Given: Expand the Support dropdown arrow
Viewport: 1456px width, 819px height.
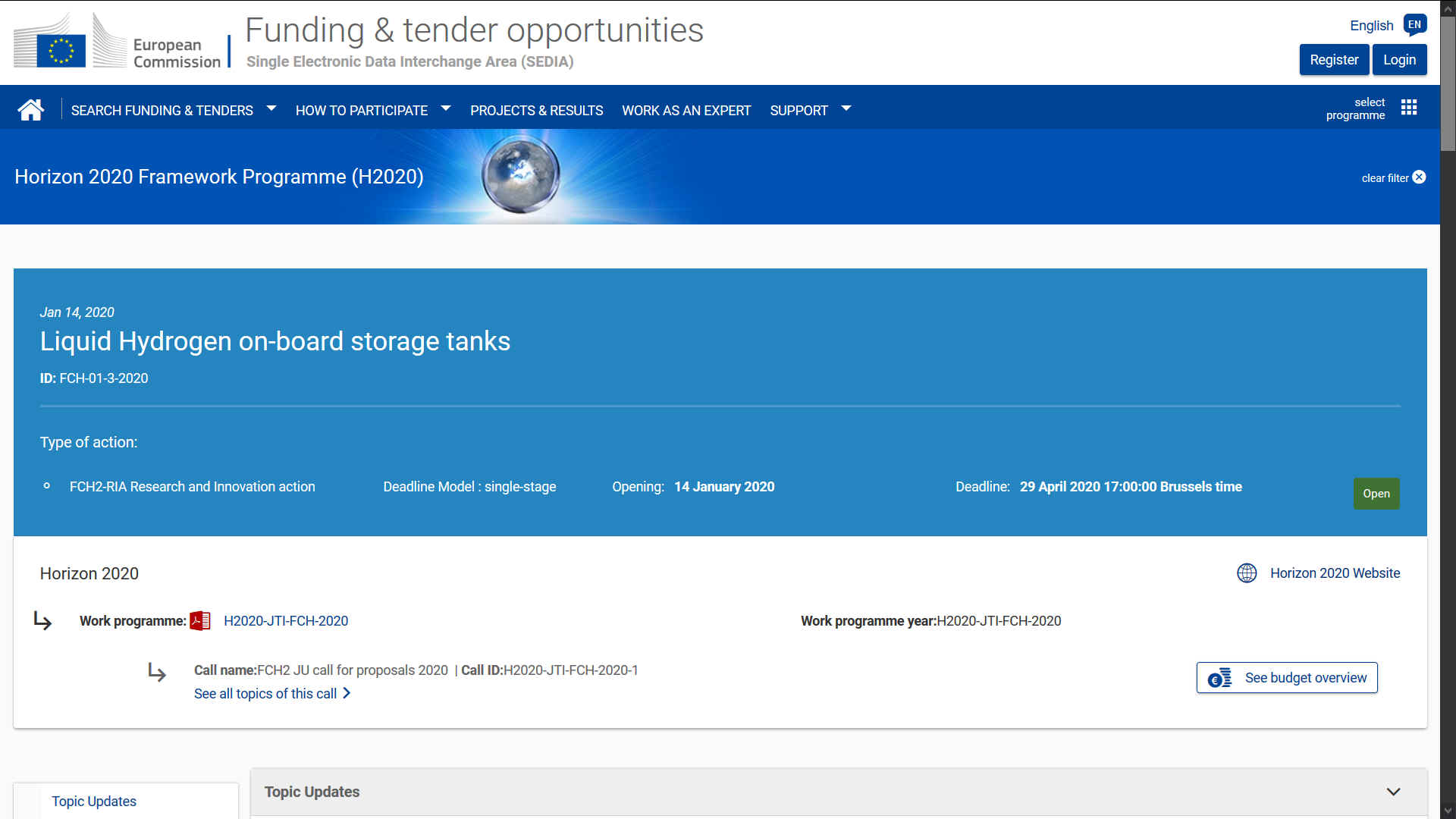Looking at the screenshot, I should [x=846, y=109].
